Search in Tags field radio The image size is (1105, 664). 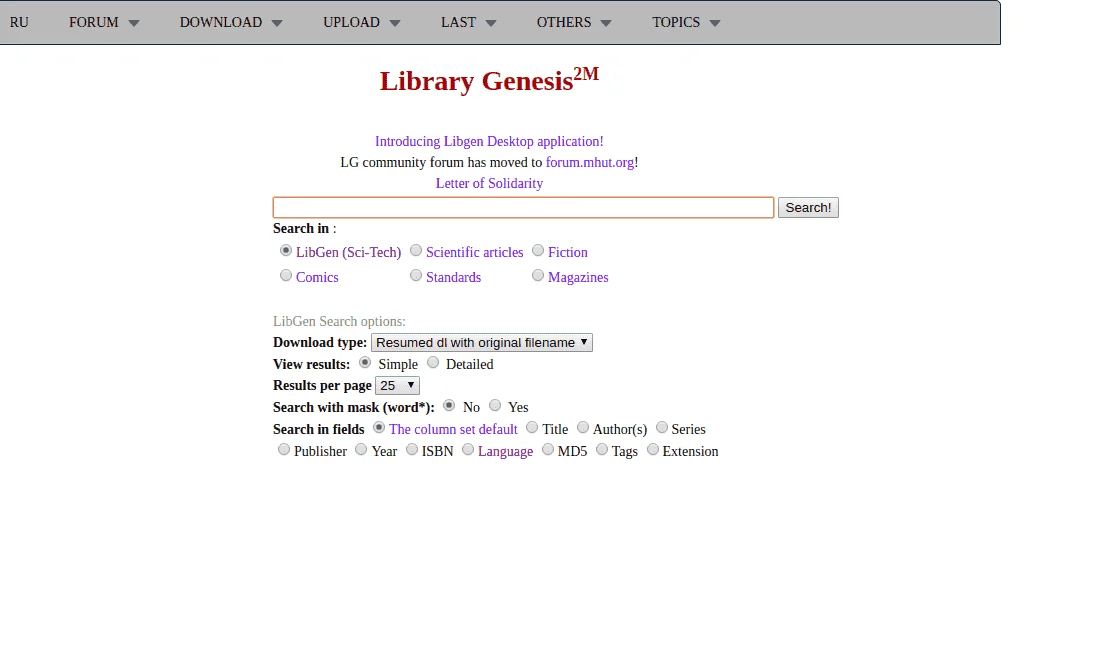[601, 449]
